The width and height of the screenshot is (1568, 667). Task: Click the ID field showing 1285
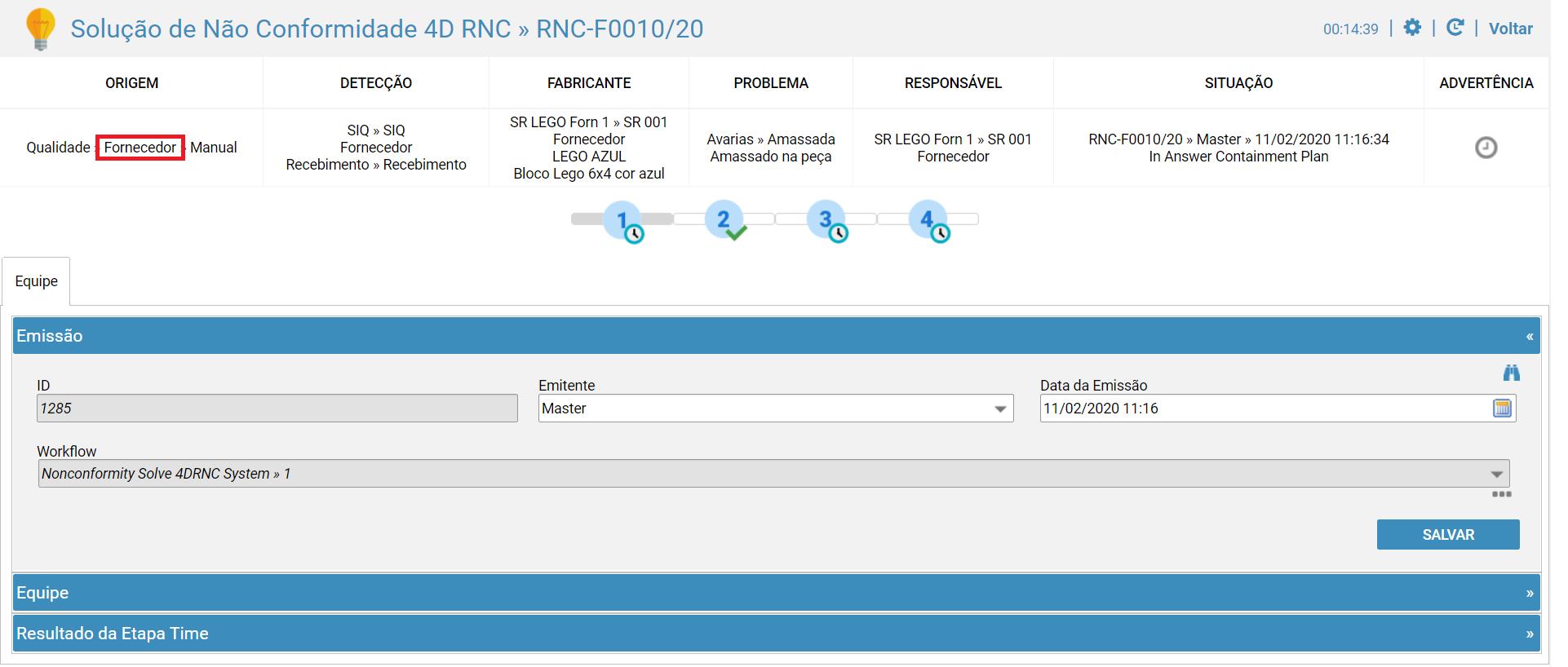click(x=277, y=409)
